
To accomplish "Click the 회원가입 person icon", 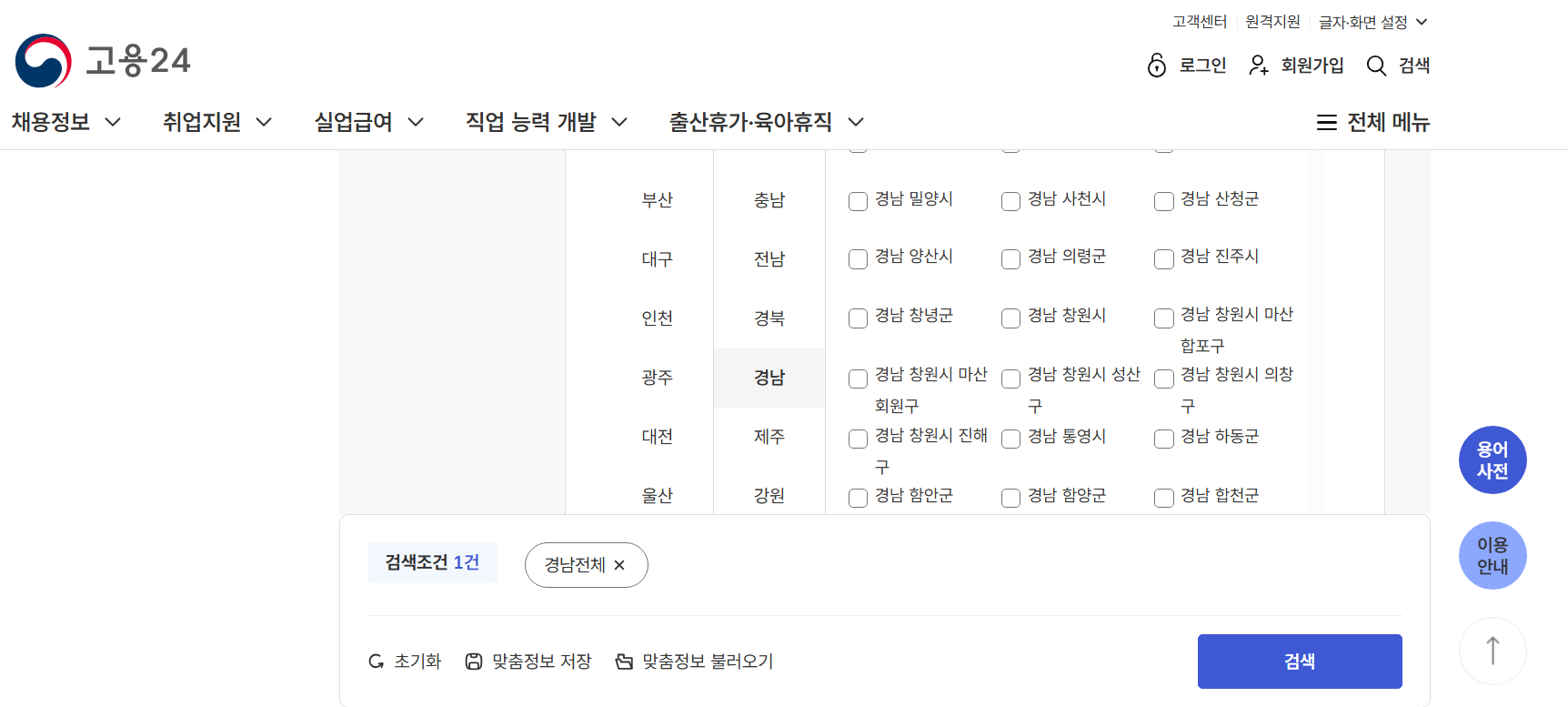I will point(1260,66).
